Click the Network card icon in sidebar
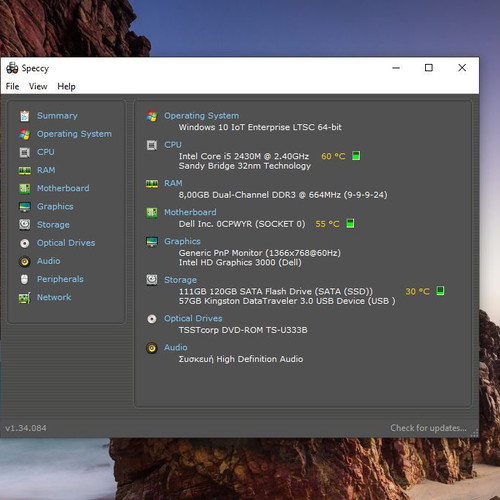The image size is (500, 500). 24,298
